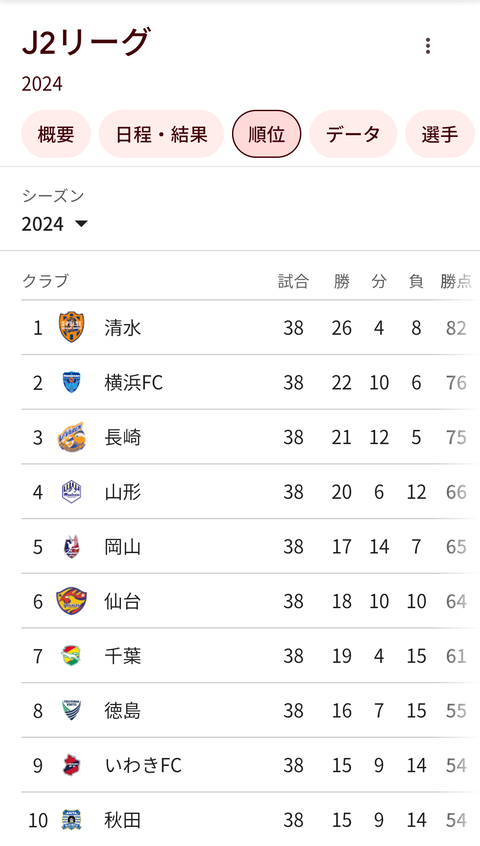Select the 順位 tab
The height and width of the screenshot is (846, 480).
(x=266, y=134)
